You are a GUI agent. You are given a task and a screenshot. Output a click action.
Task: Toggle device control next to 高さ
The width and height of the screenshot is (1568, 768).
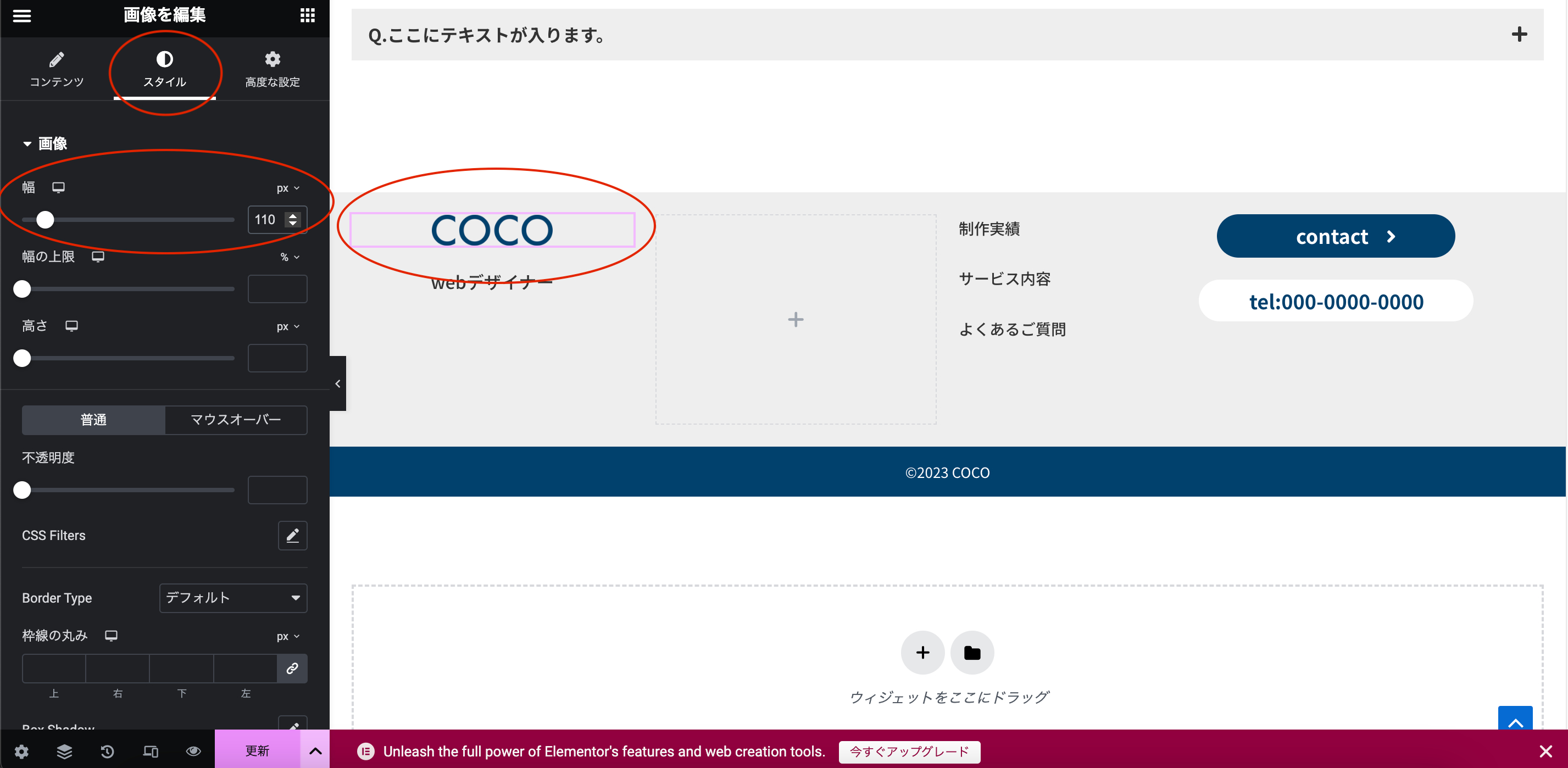72,326
